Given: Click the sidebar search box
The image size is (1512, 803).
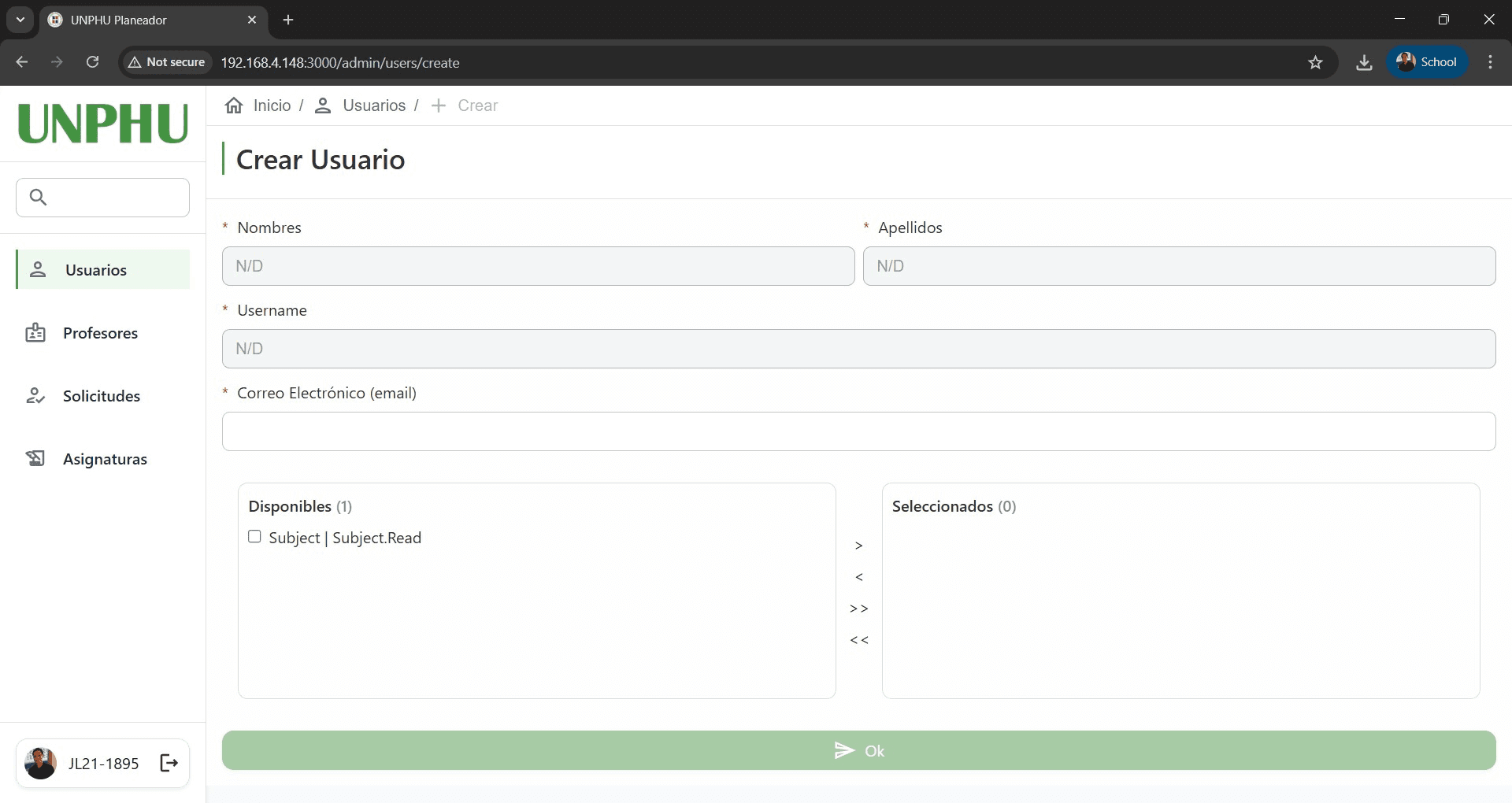Looking at the screenshot, I should pos(103,197).
